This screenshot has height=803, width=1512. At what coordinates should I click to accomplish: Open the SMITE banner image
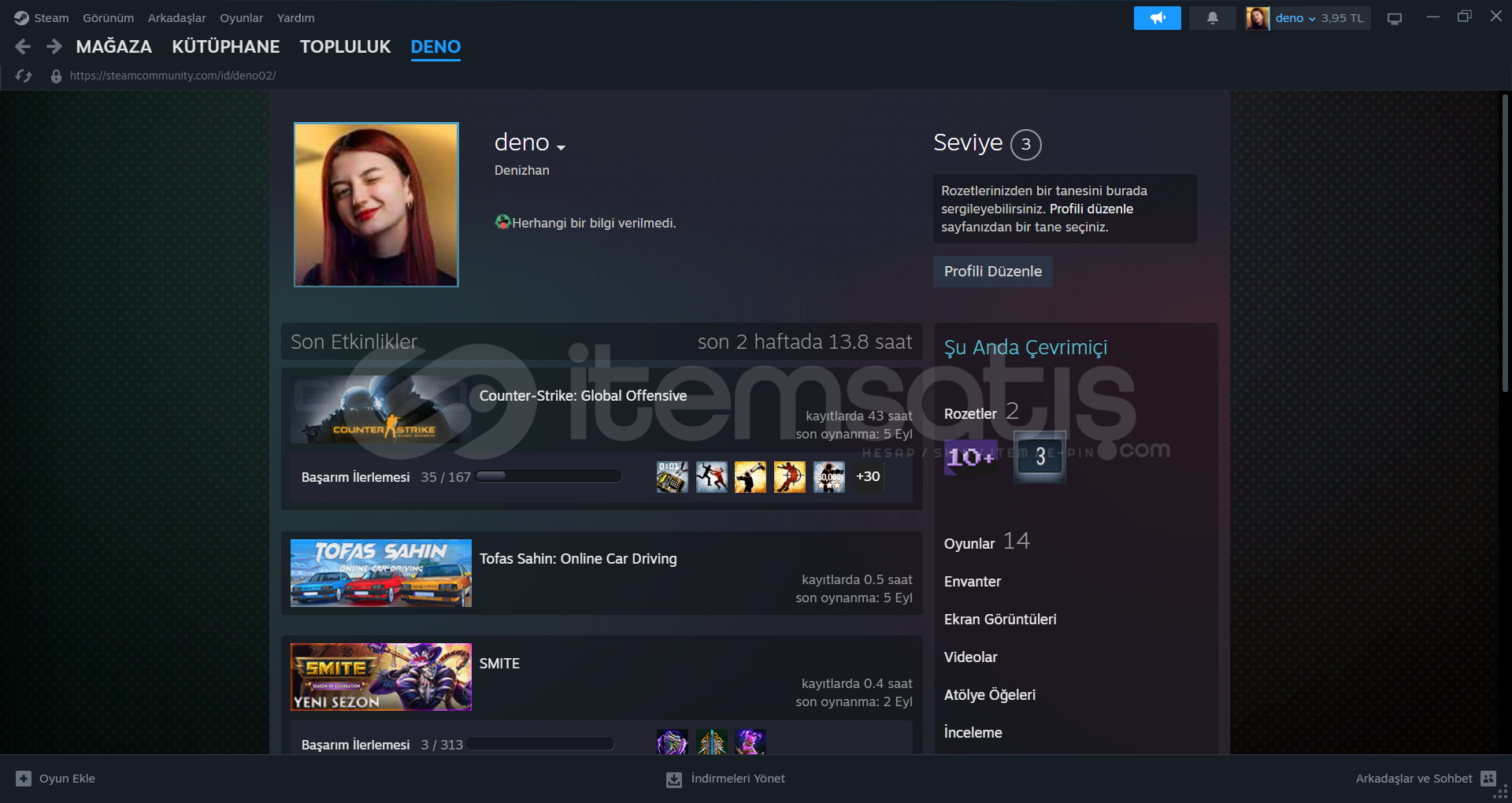pyautogui.click(x=381, y=677)
